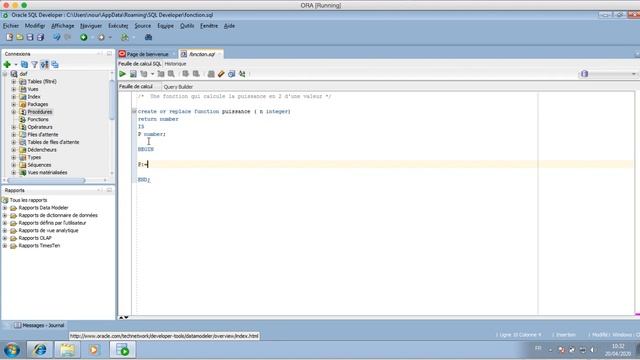Expand Rapports Data Modeler folder
The width and height of the screenshot is (640, 360).
click(5, 208)
